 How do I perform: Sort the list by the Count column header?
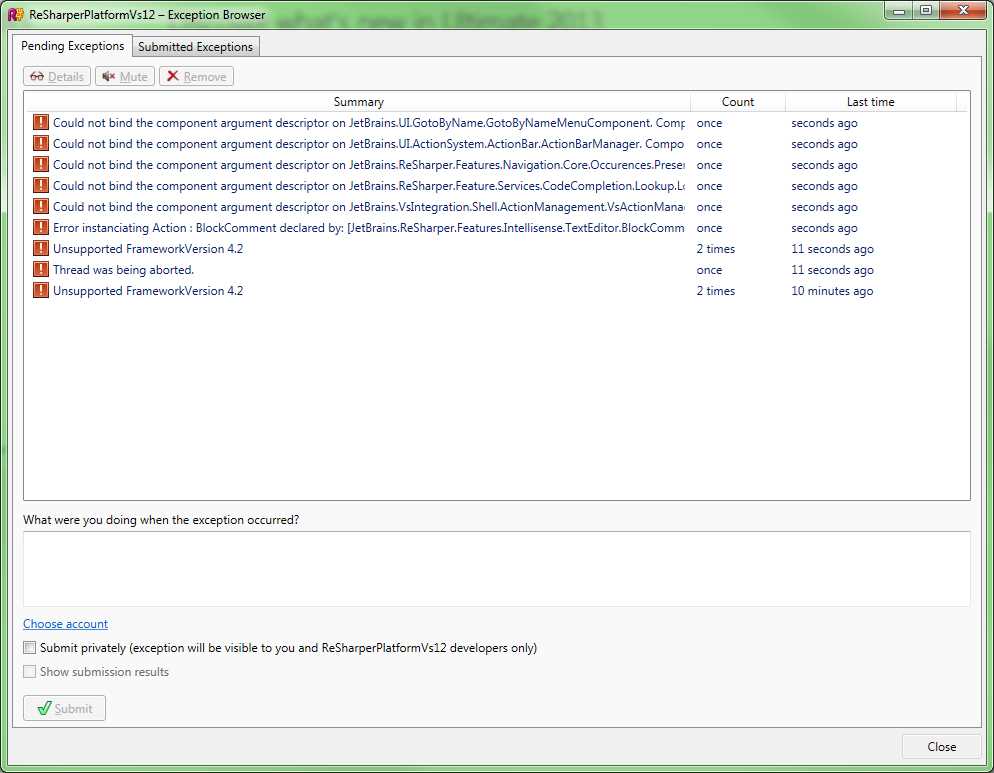click(x=738, y=101)
